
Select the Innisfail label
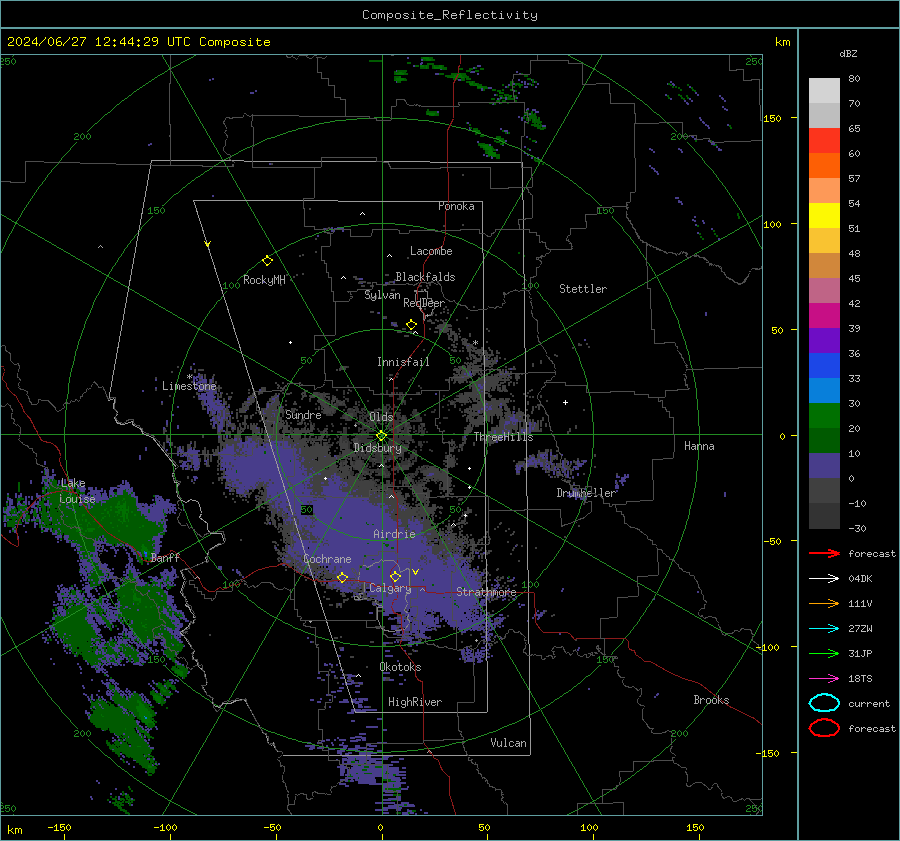(403, 362)
